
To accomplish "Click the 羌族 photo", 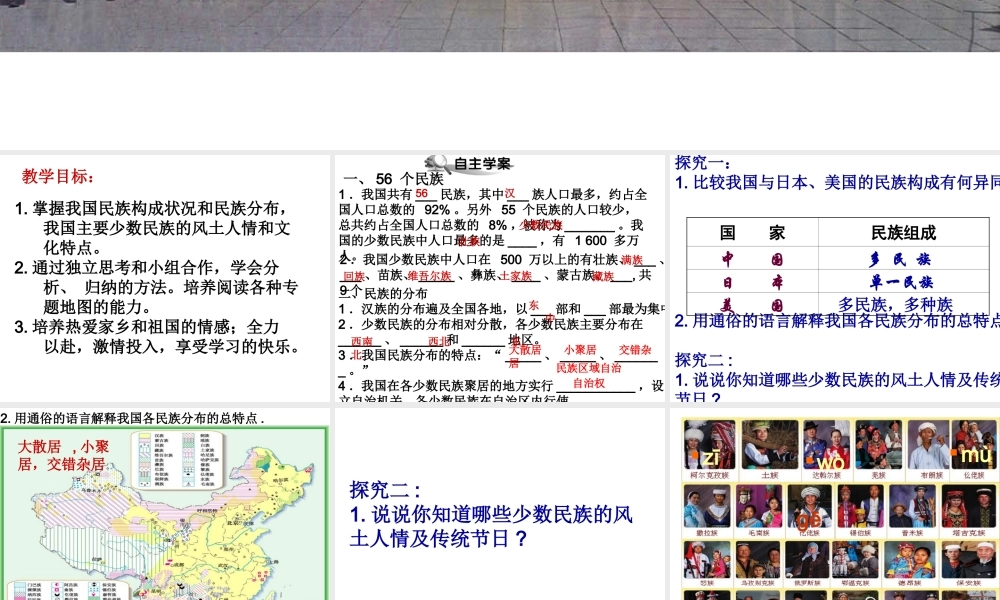I will (878, 444).
